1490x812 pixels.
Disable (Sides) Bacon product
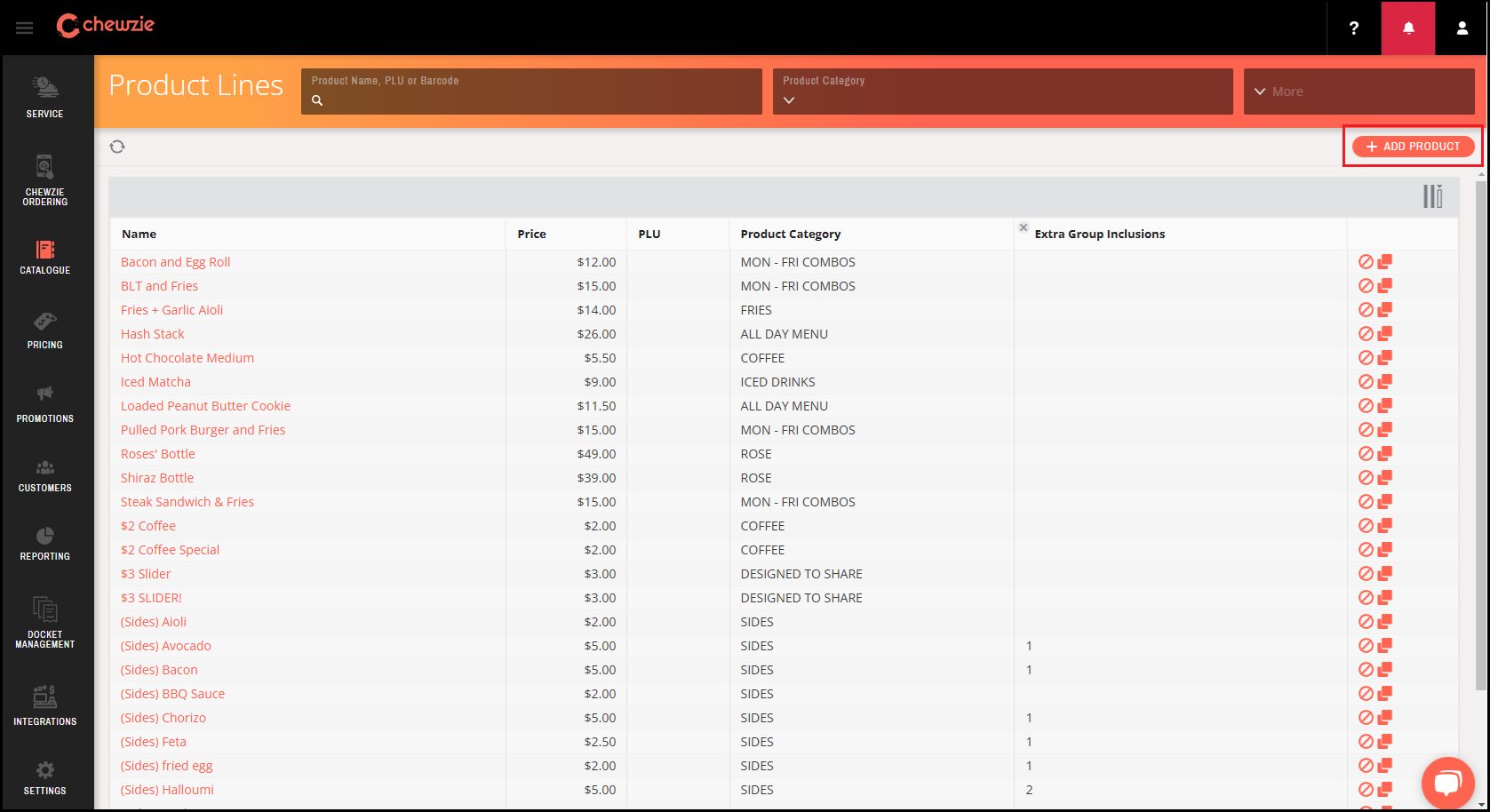[1366, 670]
